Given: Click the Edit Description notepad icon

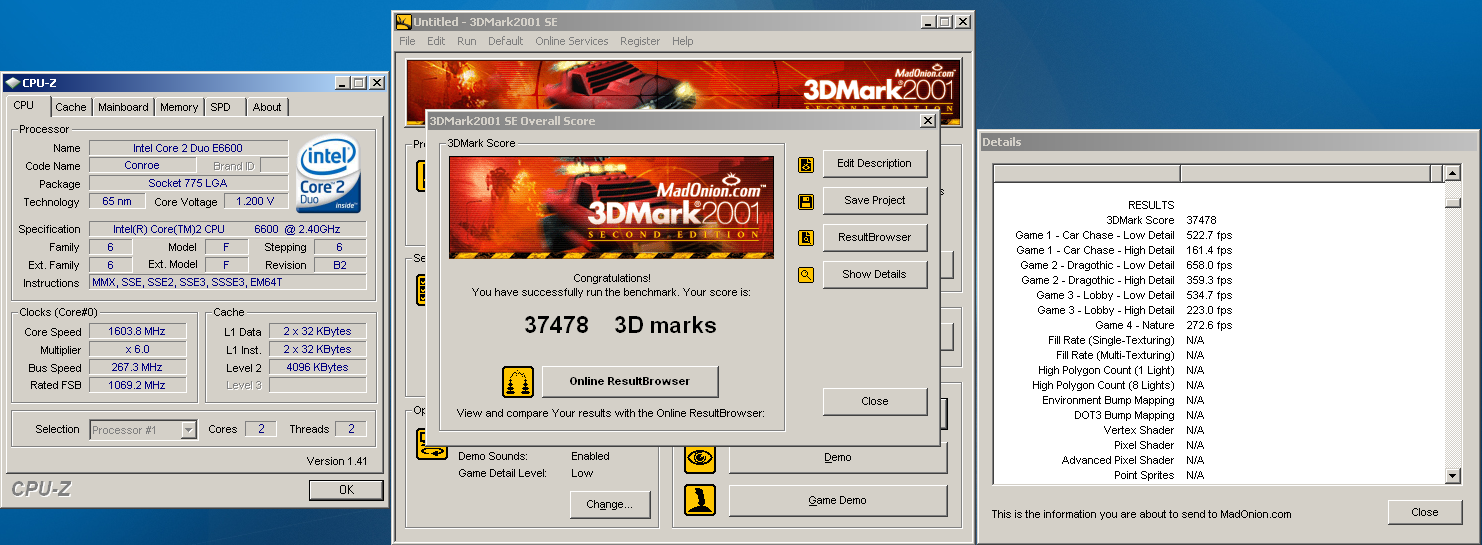Looking at the screenshot, I should coord(806,164).
